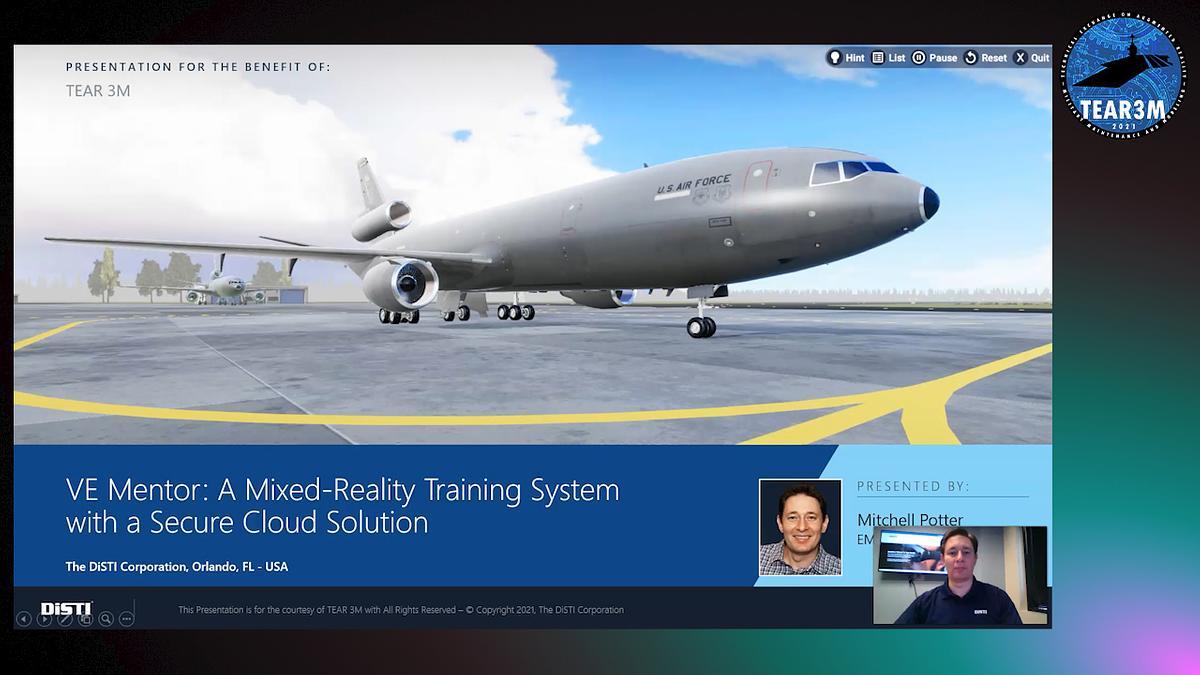Pause the simulation
This screenshot has height=675, width=1200.
click(x=934, y=58)
